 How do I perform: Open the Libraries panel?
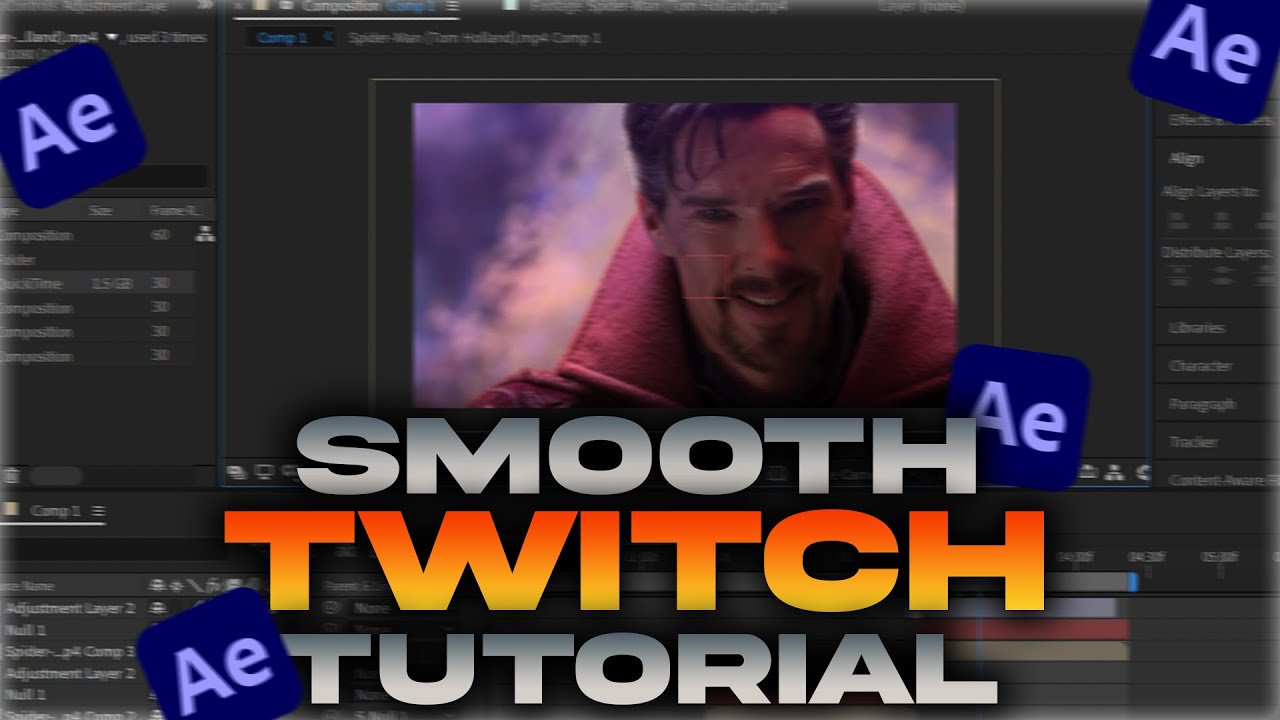click(1196, 328)
